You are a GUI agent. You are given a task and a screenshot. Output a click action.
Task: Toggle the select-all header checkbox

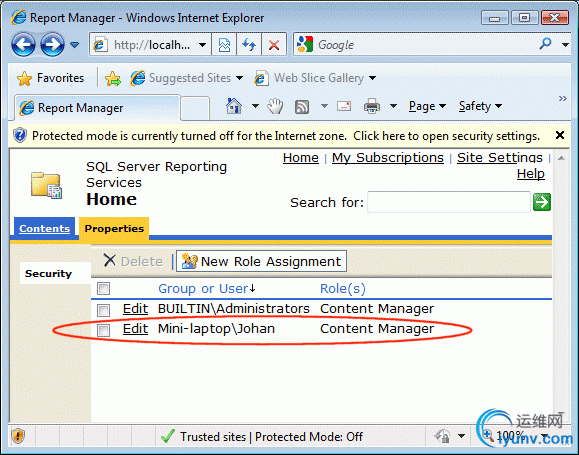(x=103, y=288)
